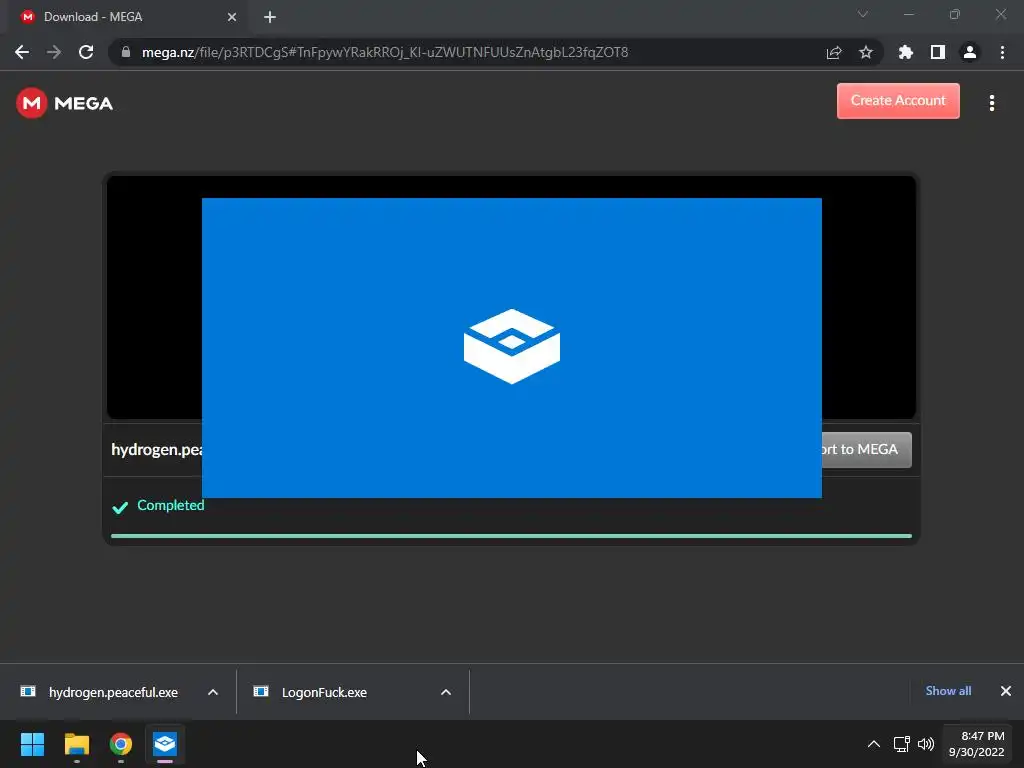Open File Explorer from the taskbar
Viewport: 1024px width, 768px height.
click(x=76, y=744)
